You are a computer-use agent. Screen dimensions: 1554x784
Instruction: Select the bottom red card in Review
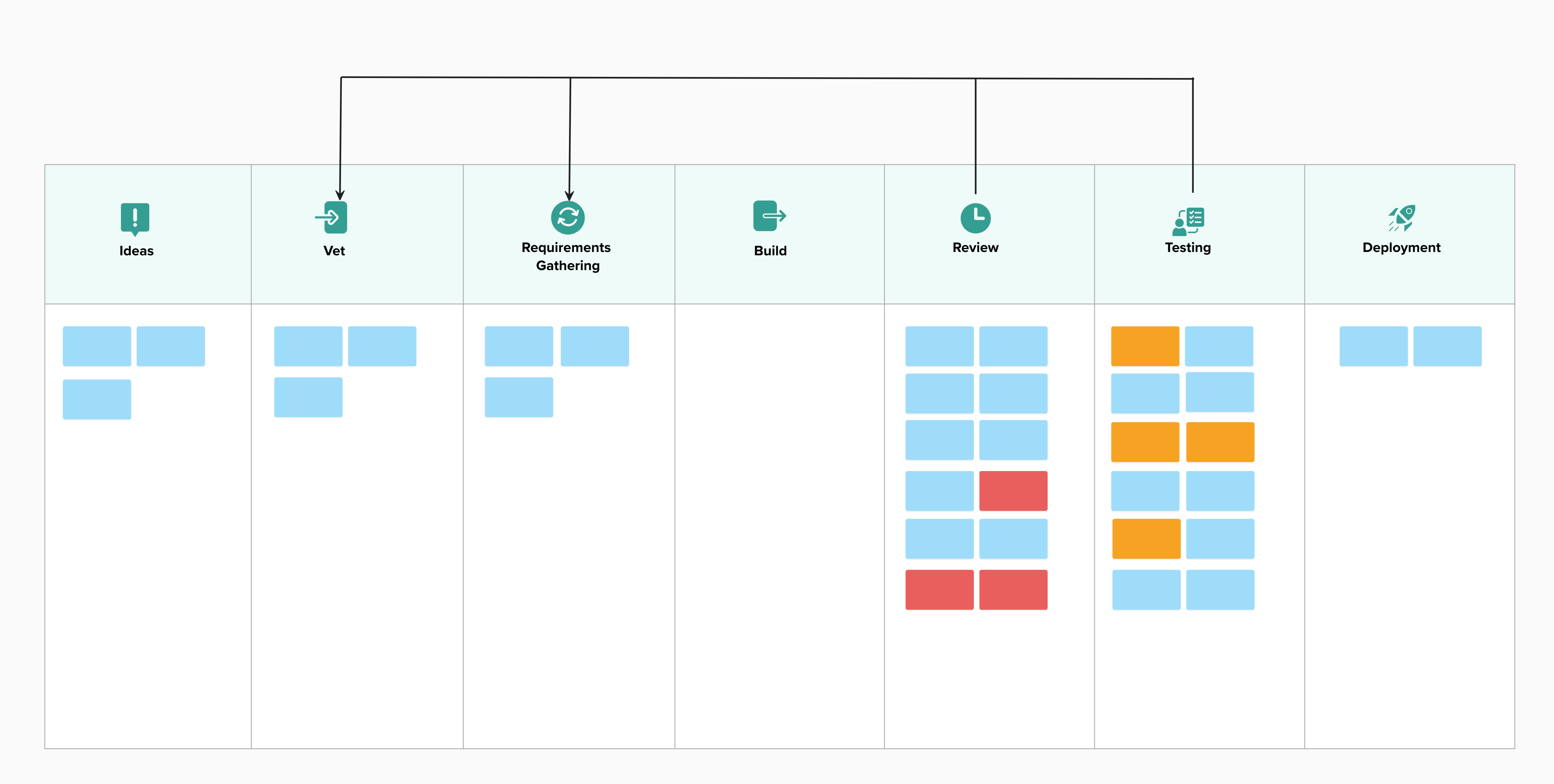pyautogui.click(x=939, y=589)
